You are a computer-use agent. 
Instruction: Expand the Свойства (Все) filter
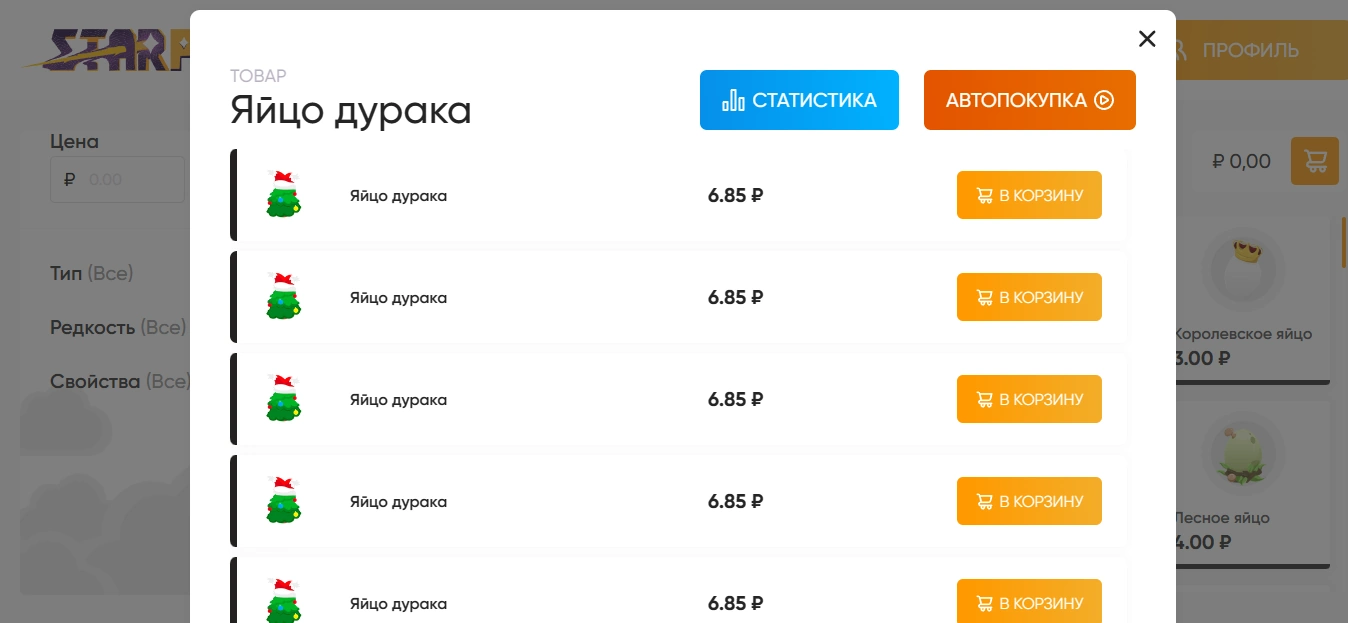tap(120, 381)
